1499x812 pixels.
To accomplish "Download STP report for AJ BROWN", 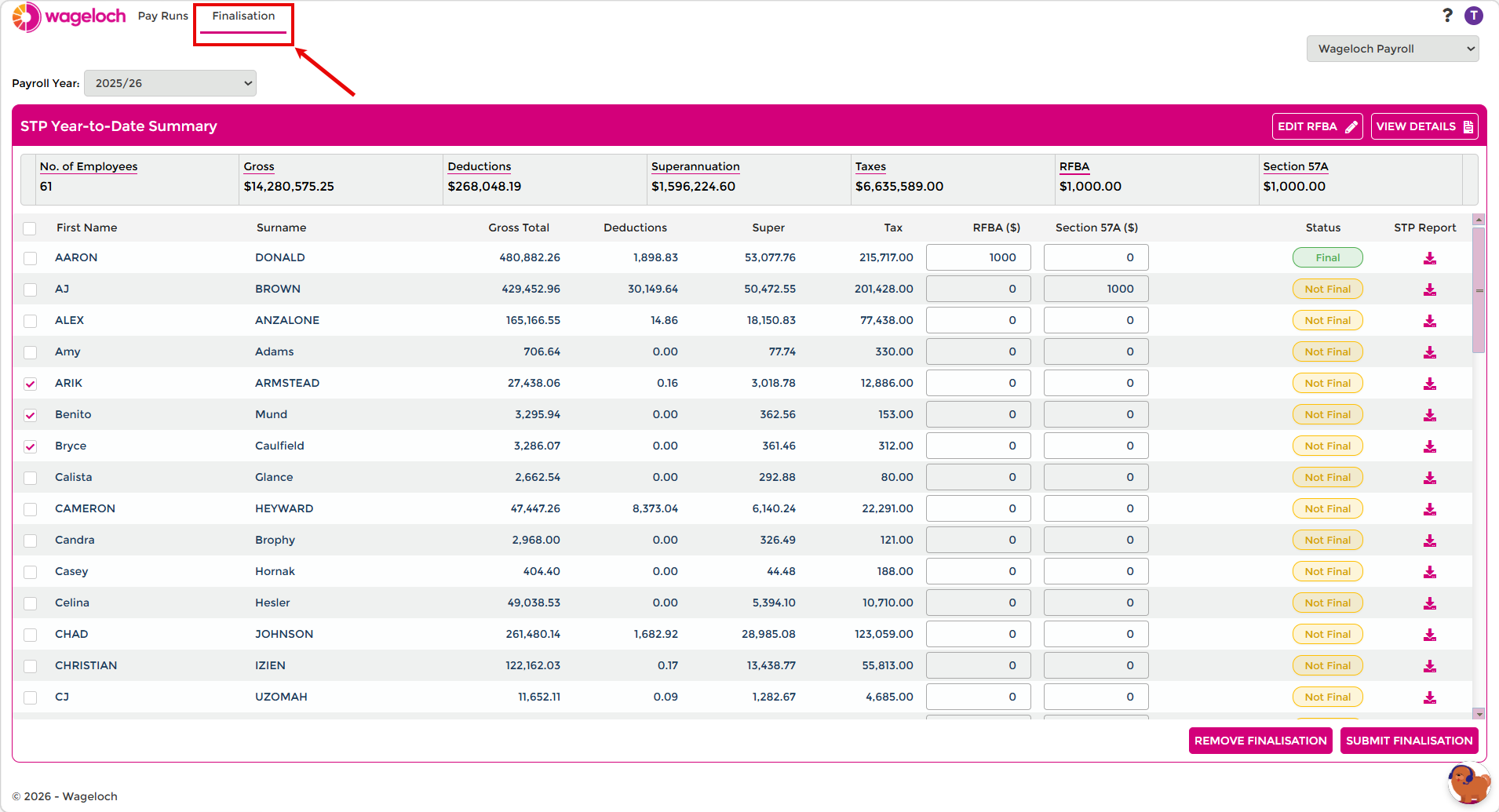I will coord(1430,289).
